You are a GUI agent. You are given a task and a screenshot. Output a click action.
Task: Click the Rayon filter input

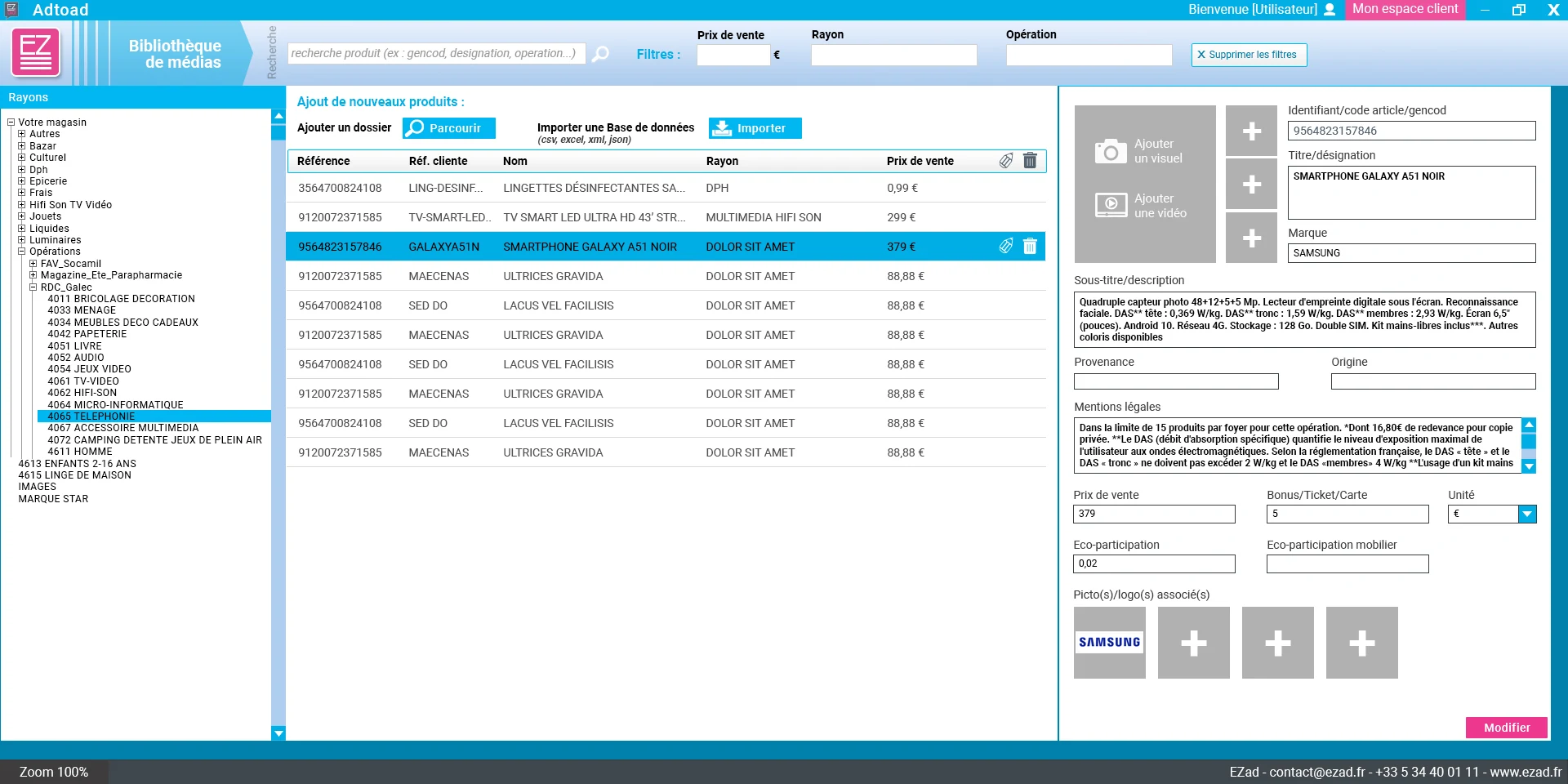pyautogui.click(x=894, y=55)
